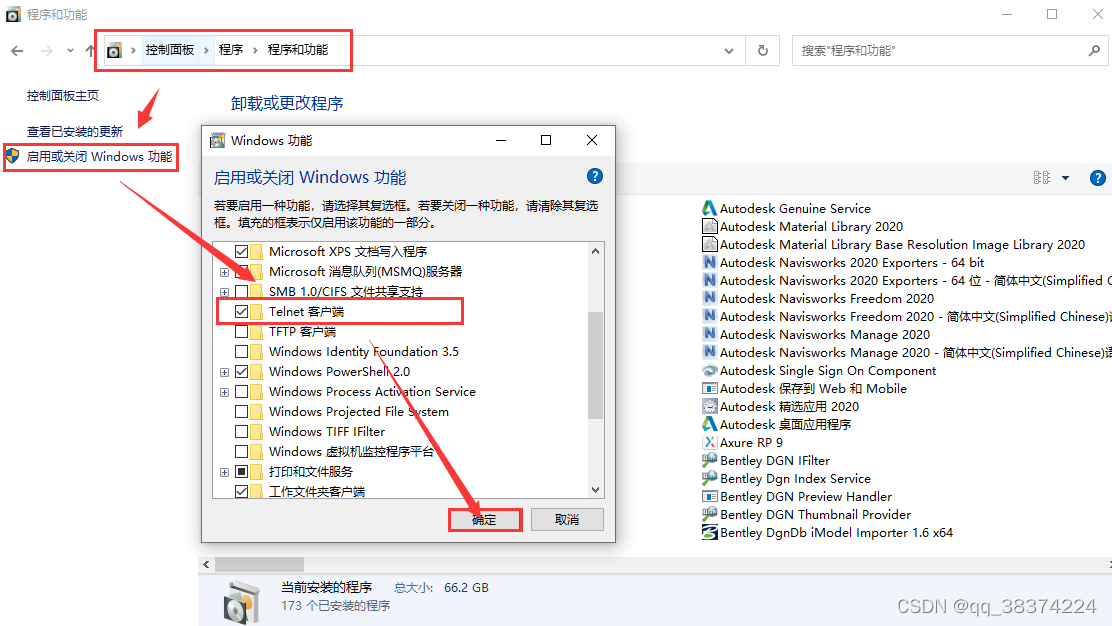
Task: Open 控制面板主页 link
Action: [62, 96]
